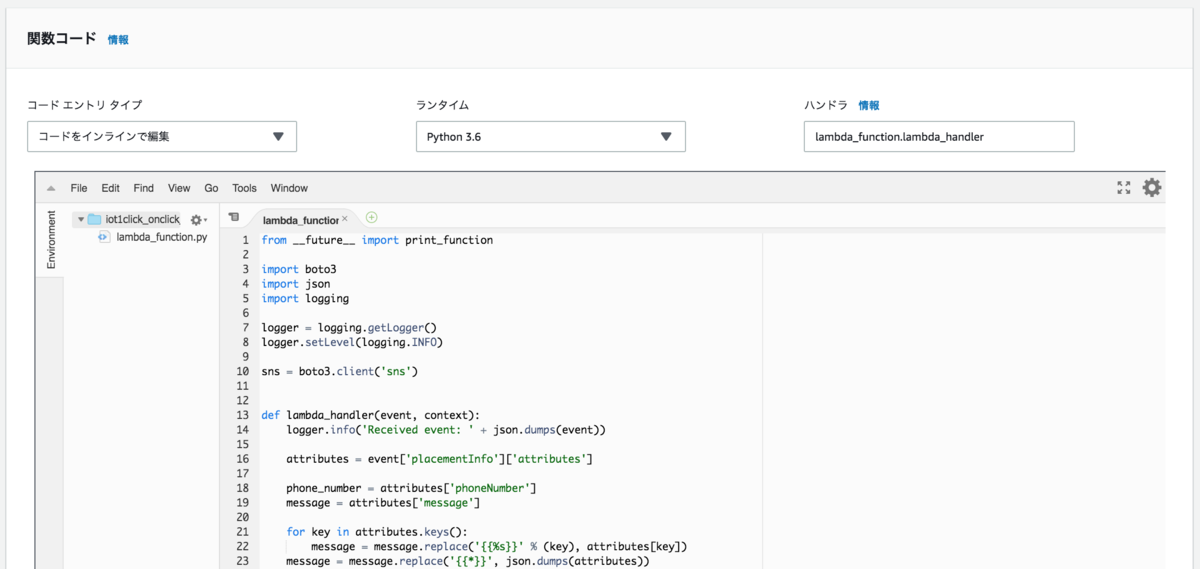This screenshot has height=569, width=1200.
Task: Open the File menu
Action: coord(79,188)
